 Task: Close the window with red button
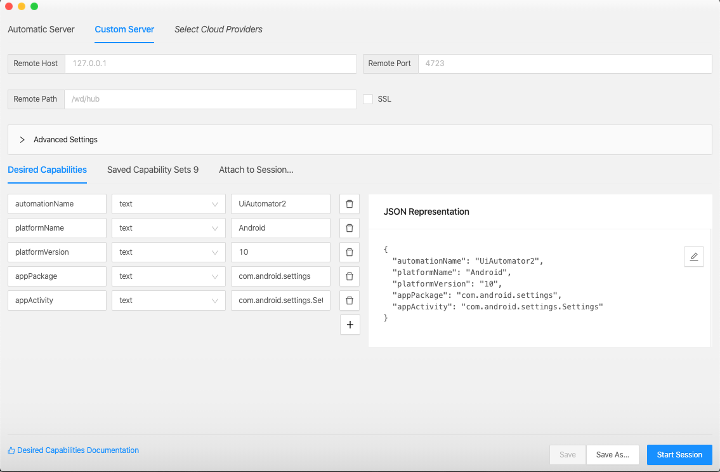pyautogui.click(x=9, y=6)
